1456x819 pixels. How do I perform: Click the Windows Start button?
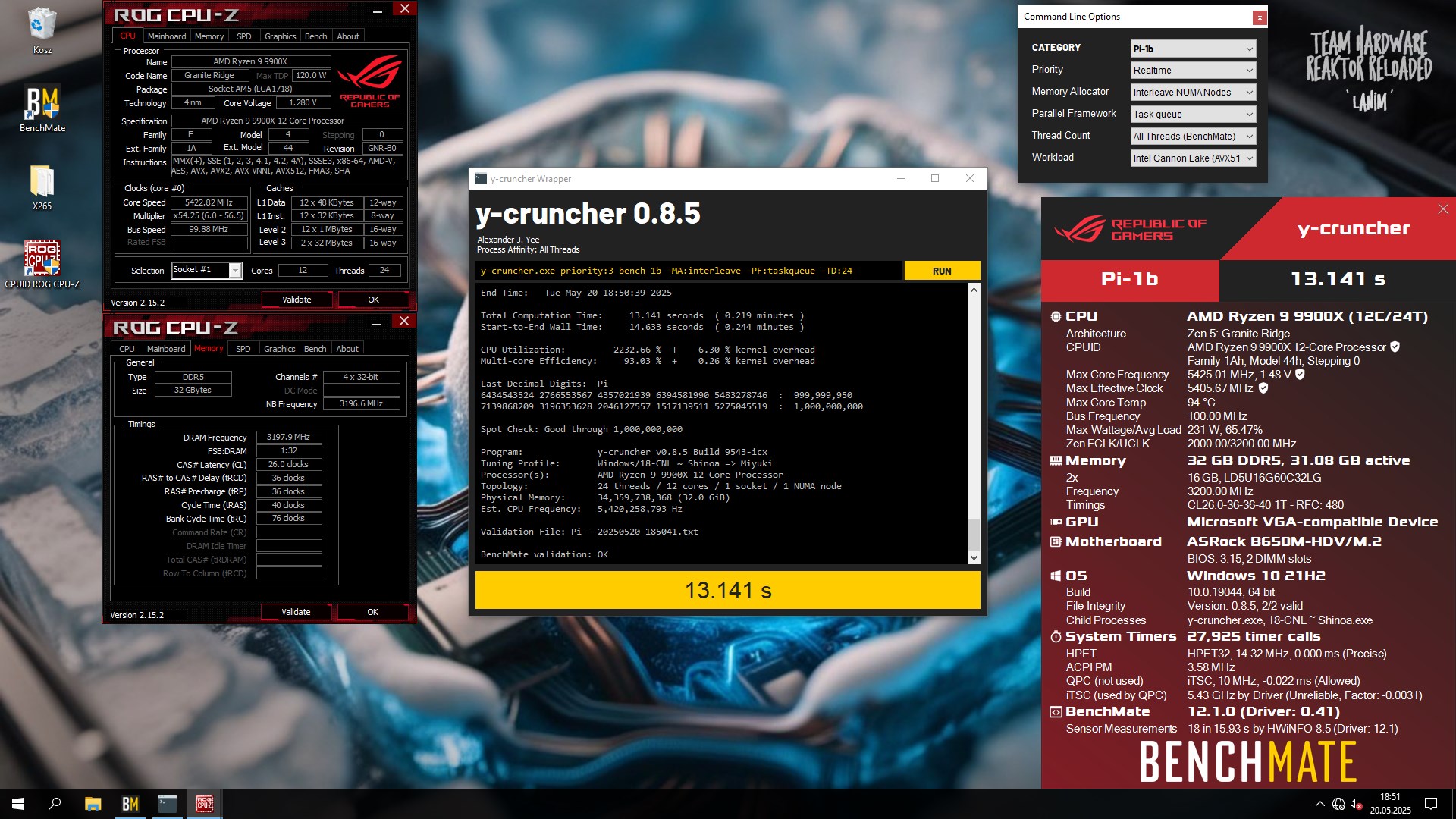(x=18, y=804)
